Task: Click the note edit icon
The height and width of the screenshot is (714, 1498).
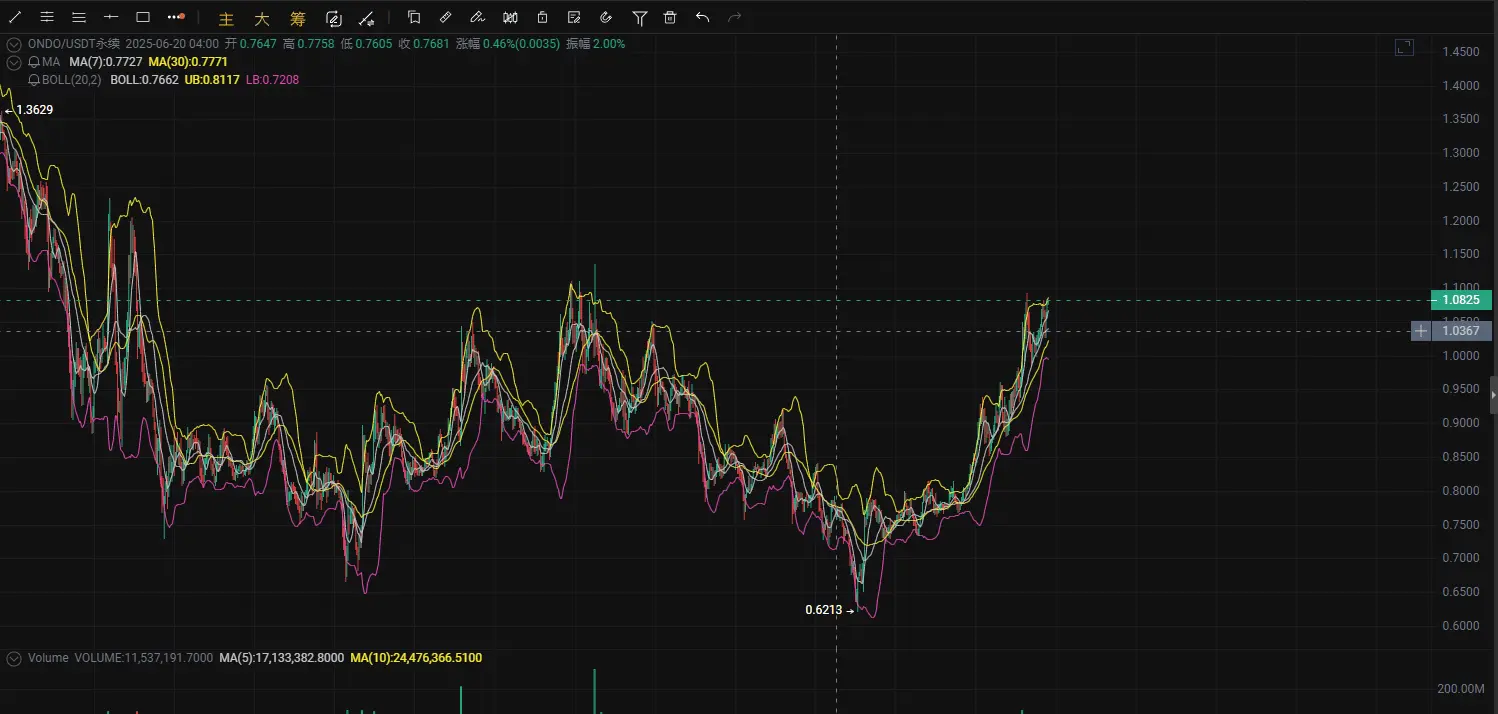Action: 574,17
